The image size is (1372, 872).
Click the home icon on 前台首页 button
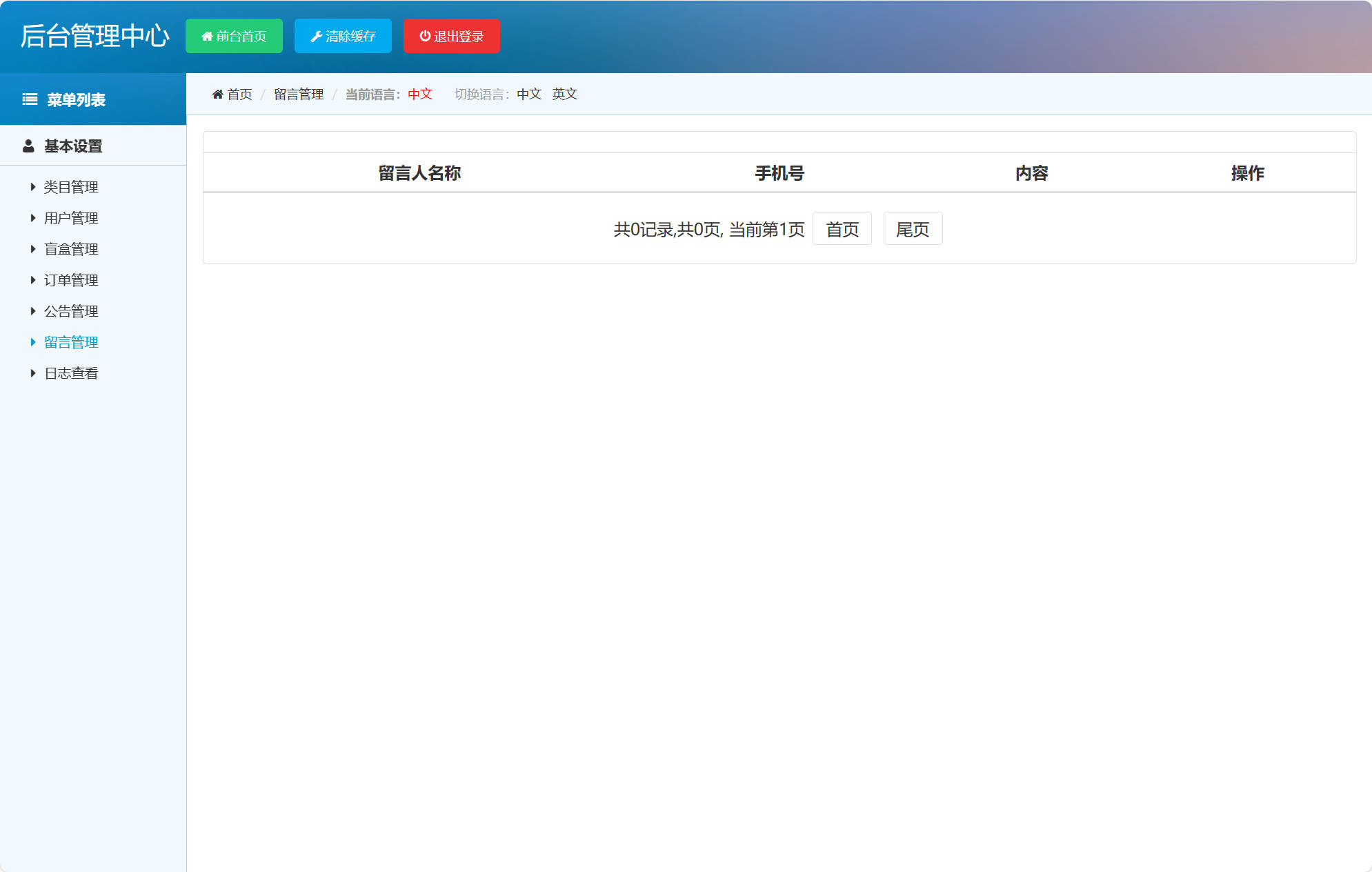[206, 36]
